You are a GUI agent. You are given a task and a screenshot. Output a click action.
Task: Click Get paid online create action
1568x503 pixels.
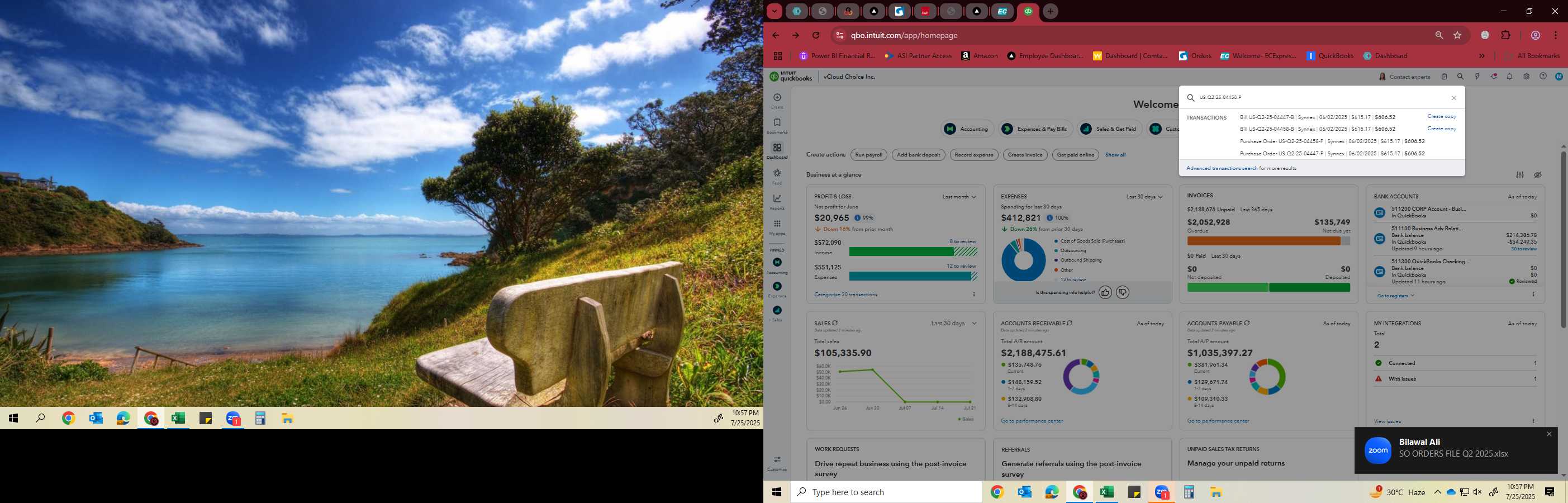1076,155
